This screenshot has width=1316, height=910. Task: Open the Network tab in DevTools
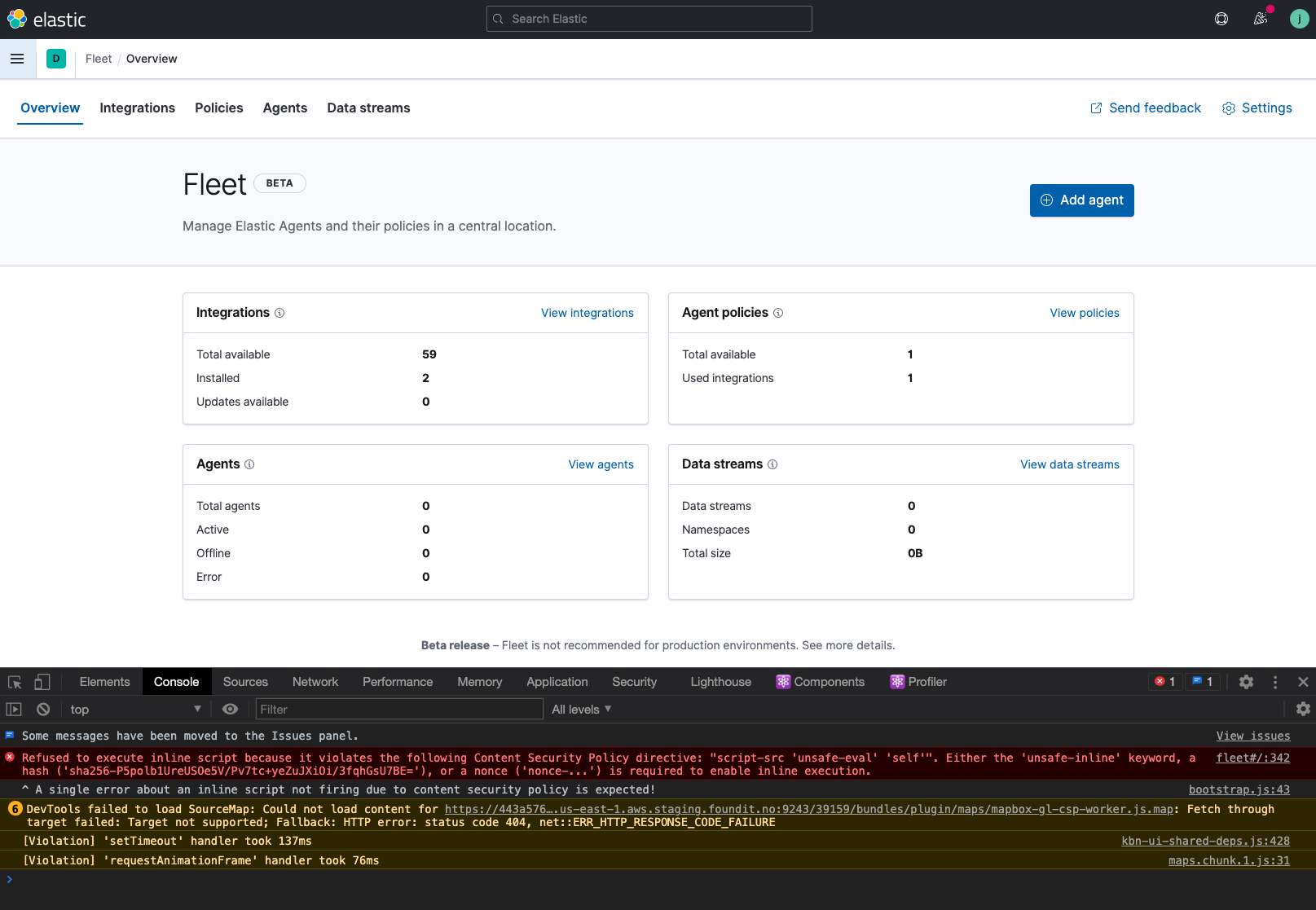315,682
